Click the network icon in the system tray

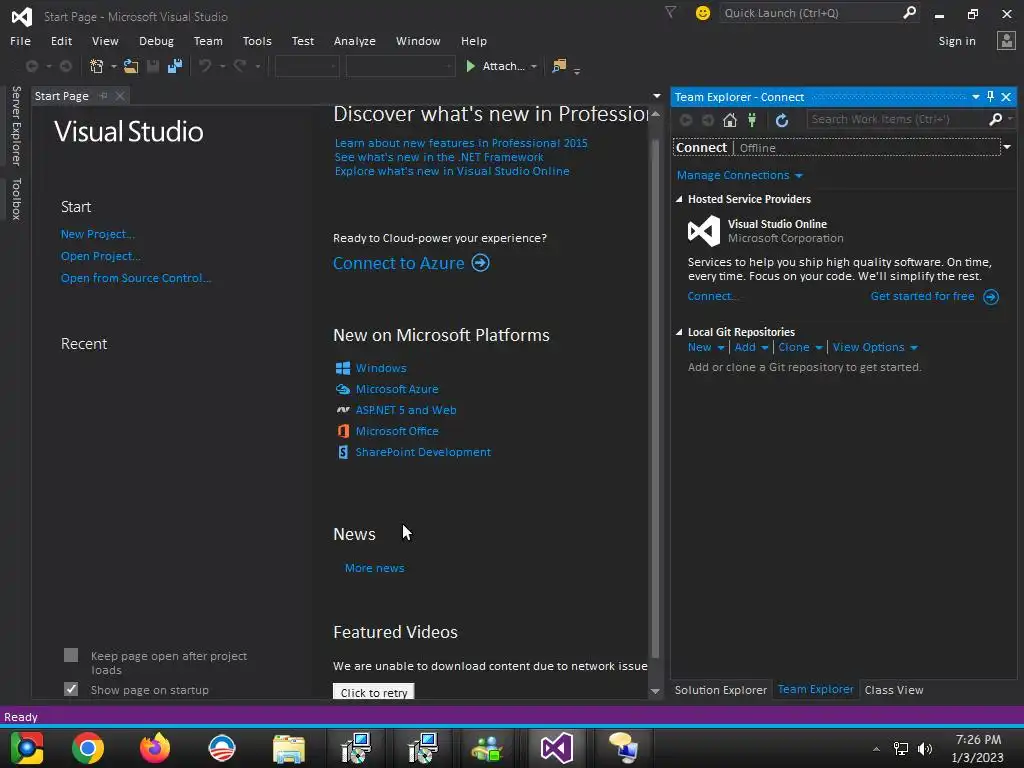tap(901, 748)
